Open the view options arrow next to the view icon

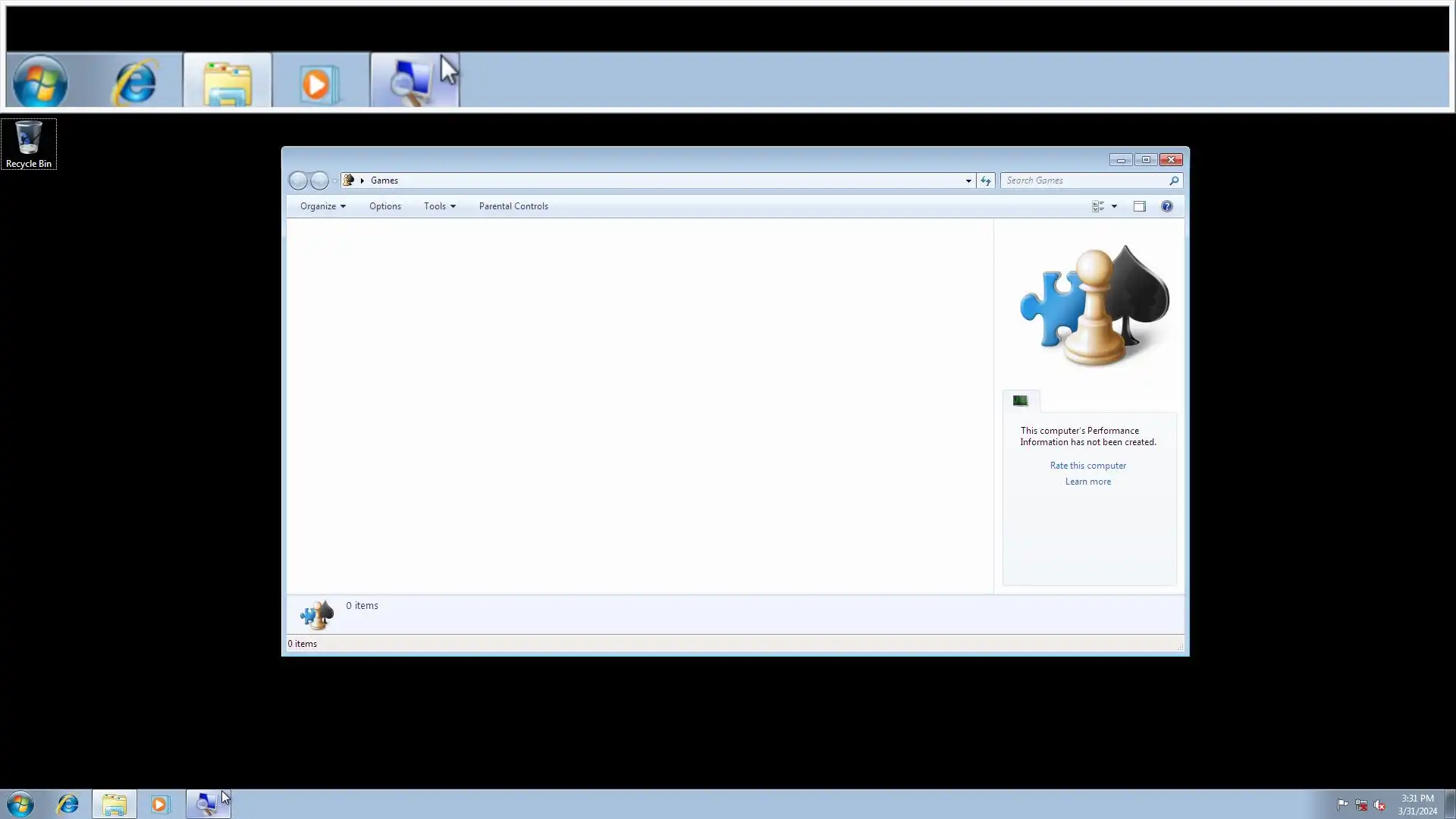click(x=1114, y=206)
